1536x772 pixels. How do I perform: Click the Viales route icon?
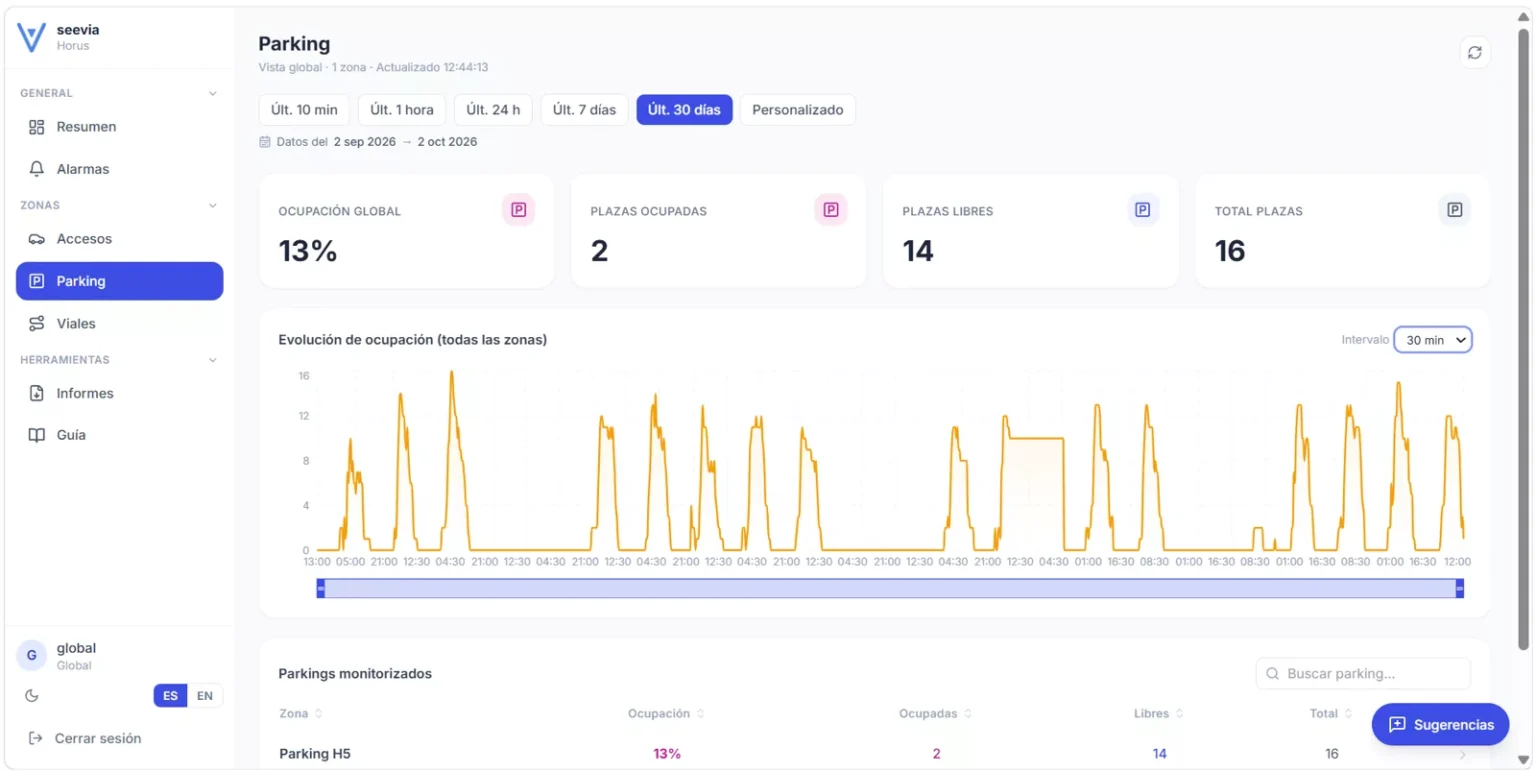pos(37,323)
